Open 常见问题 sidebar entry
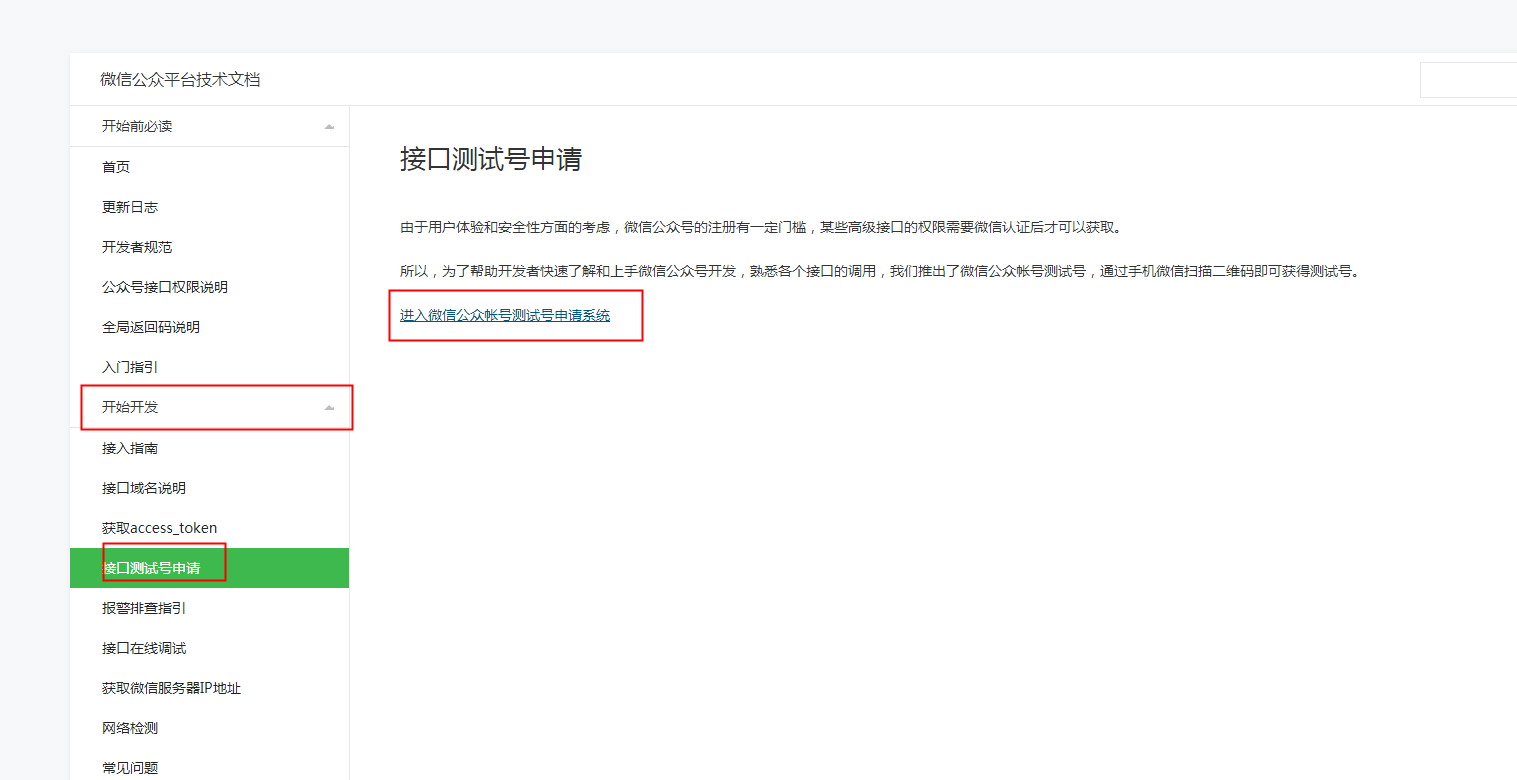This screenshot has width=1517, height=780. pyautogui.click(x=130, y=768)
